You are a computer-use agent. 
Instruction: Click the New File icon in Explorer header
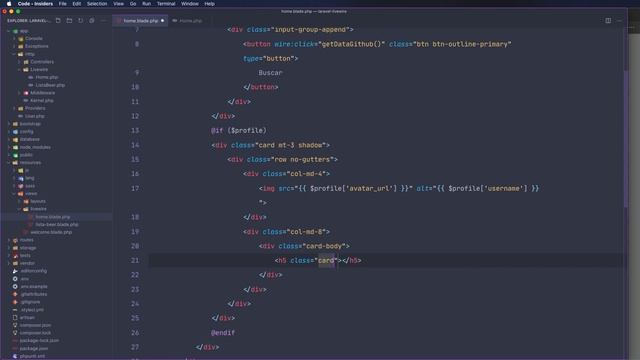[x=58, y=20]
